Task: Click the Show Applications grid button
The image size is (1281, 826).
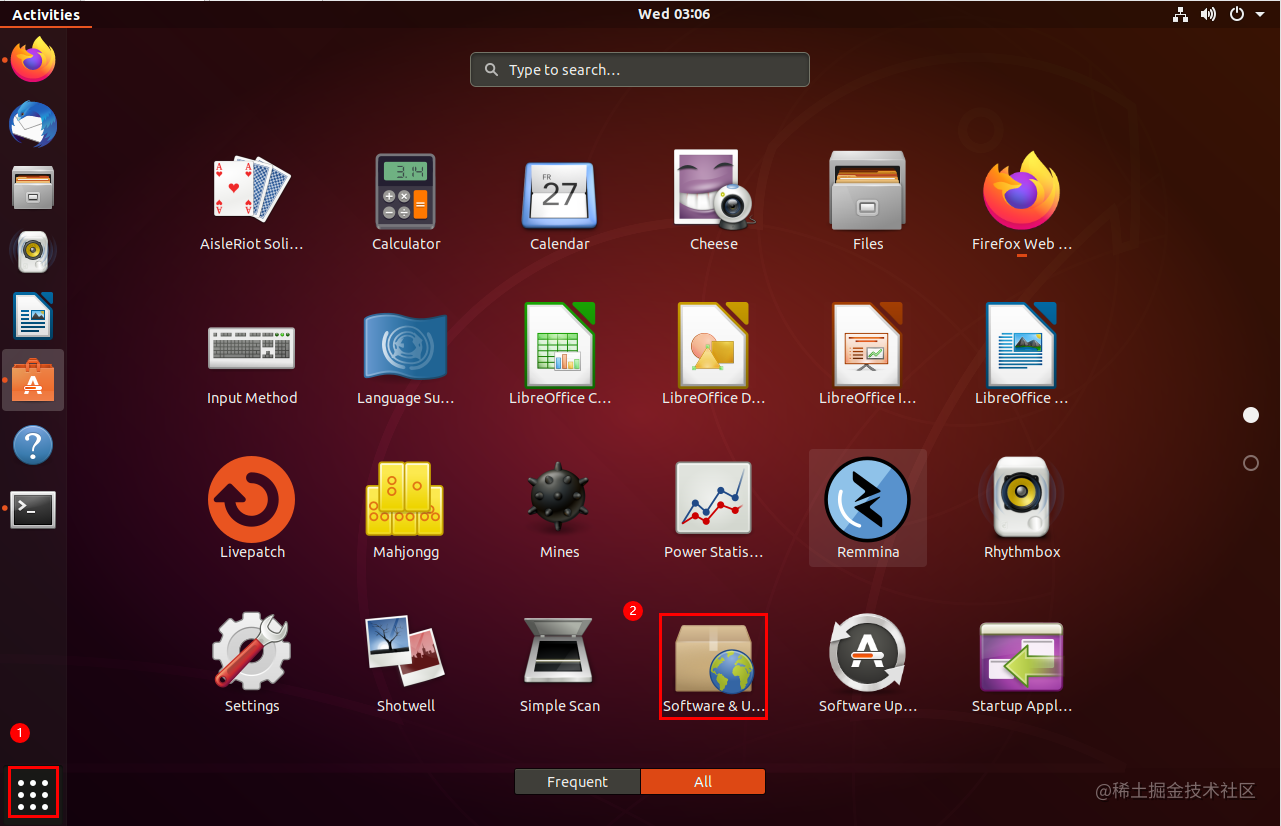Action: tap(33, 792)
